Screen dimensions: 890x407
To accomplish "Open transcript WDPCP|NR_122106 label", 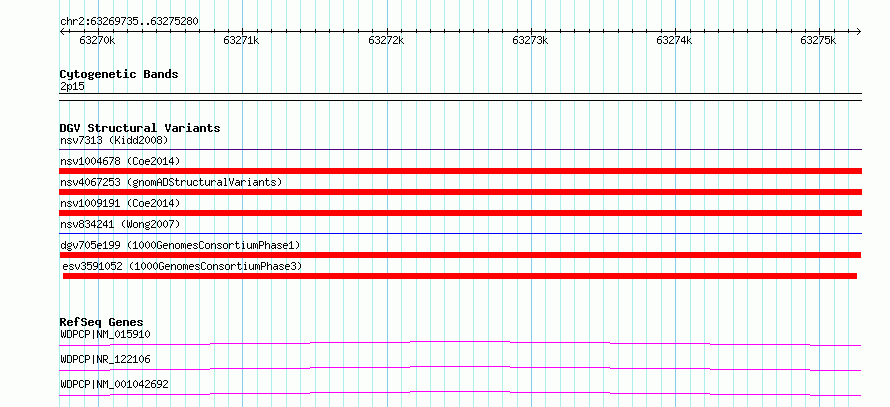I will coord(106,359).
